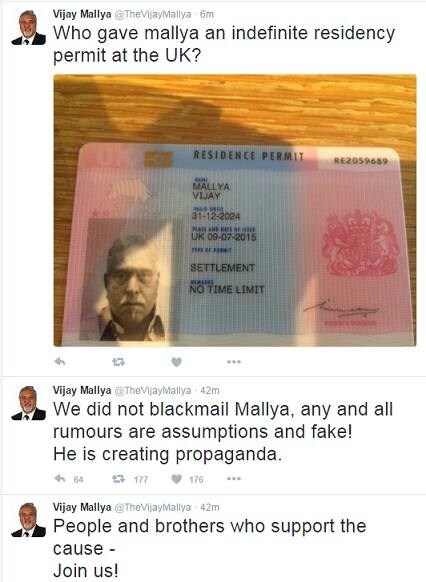Screen dimensions: 426x582
Task: Click the Vijay Mallya name on first tweet
Action: coord(82,14)
